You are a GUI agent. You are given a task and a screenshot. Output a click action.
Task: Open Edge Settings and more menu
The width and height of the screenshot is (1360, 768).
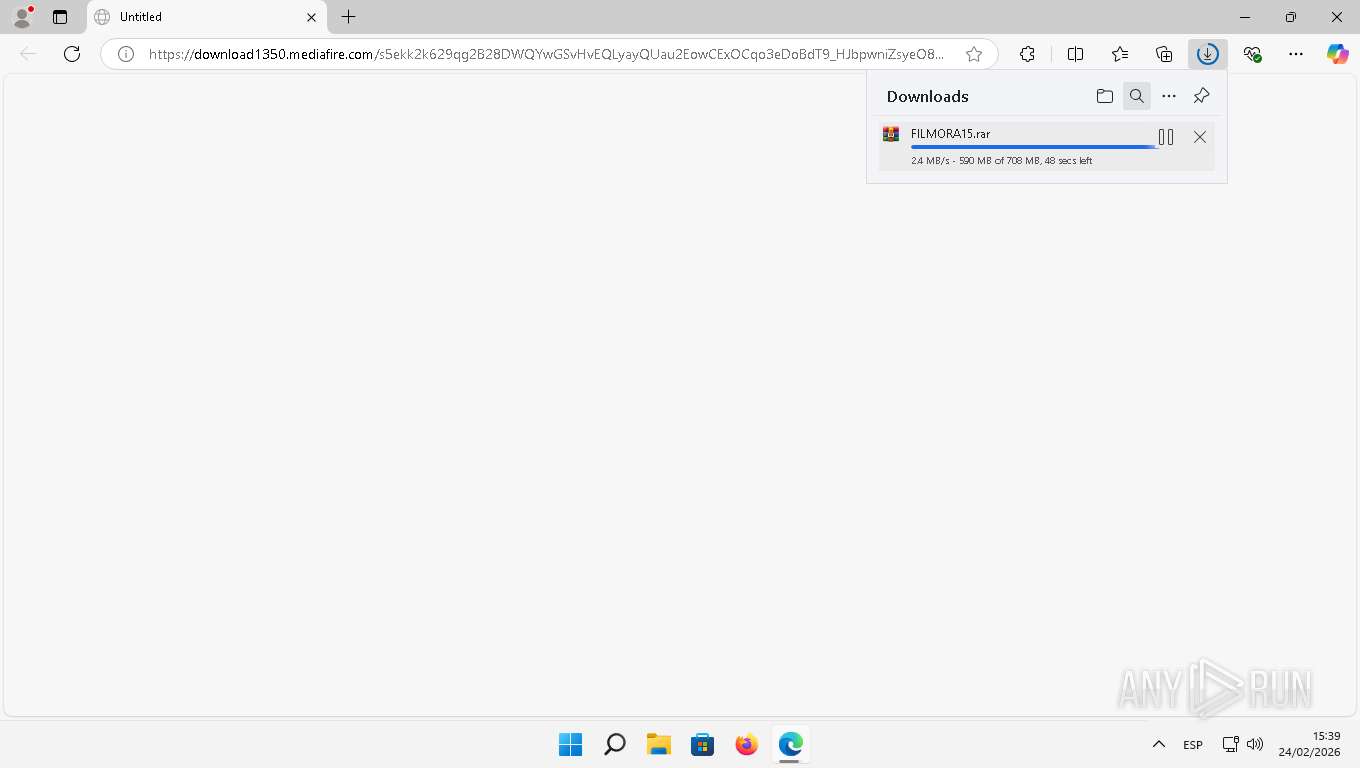pyautogui.click(x=1296, y=54)
